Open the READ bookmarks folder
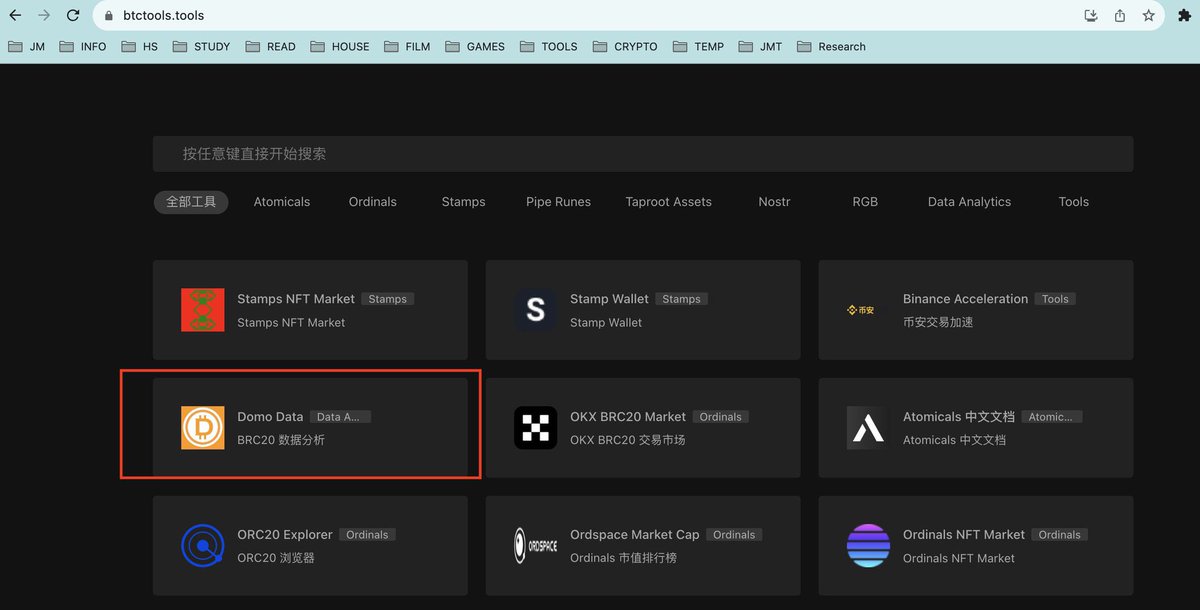This screenshot has width=1200, height=610. coord(270,46)
